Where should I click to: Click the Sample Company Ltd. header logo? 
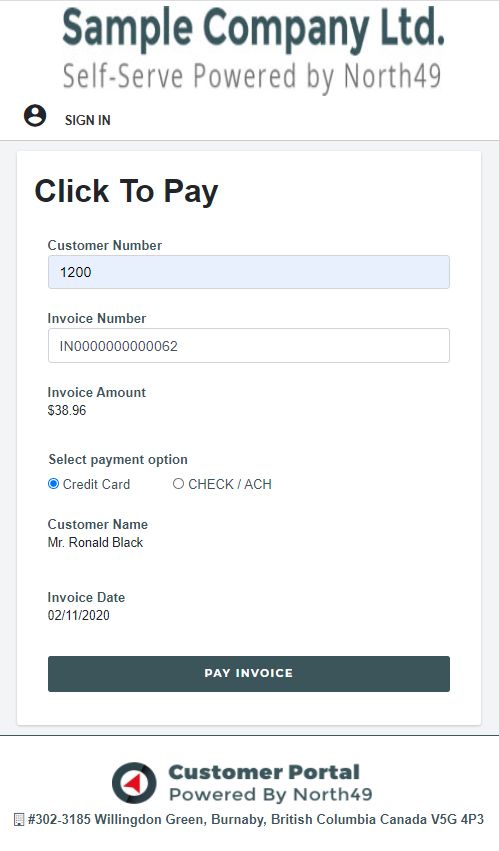click(253, 28)
